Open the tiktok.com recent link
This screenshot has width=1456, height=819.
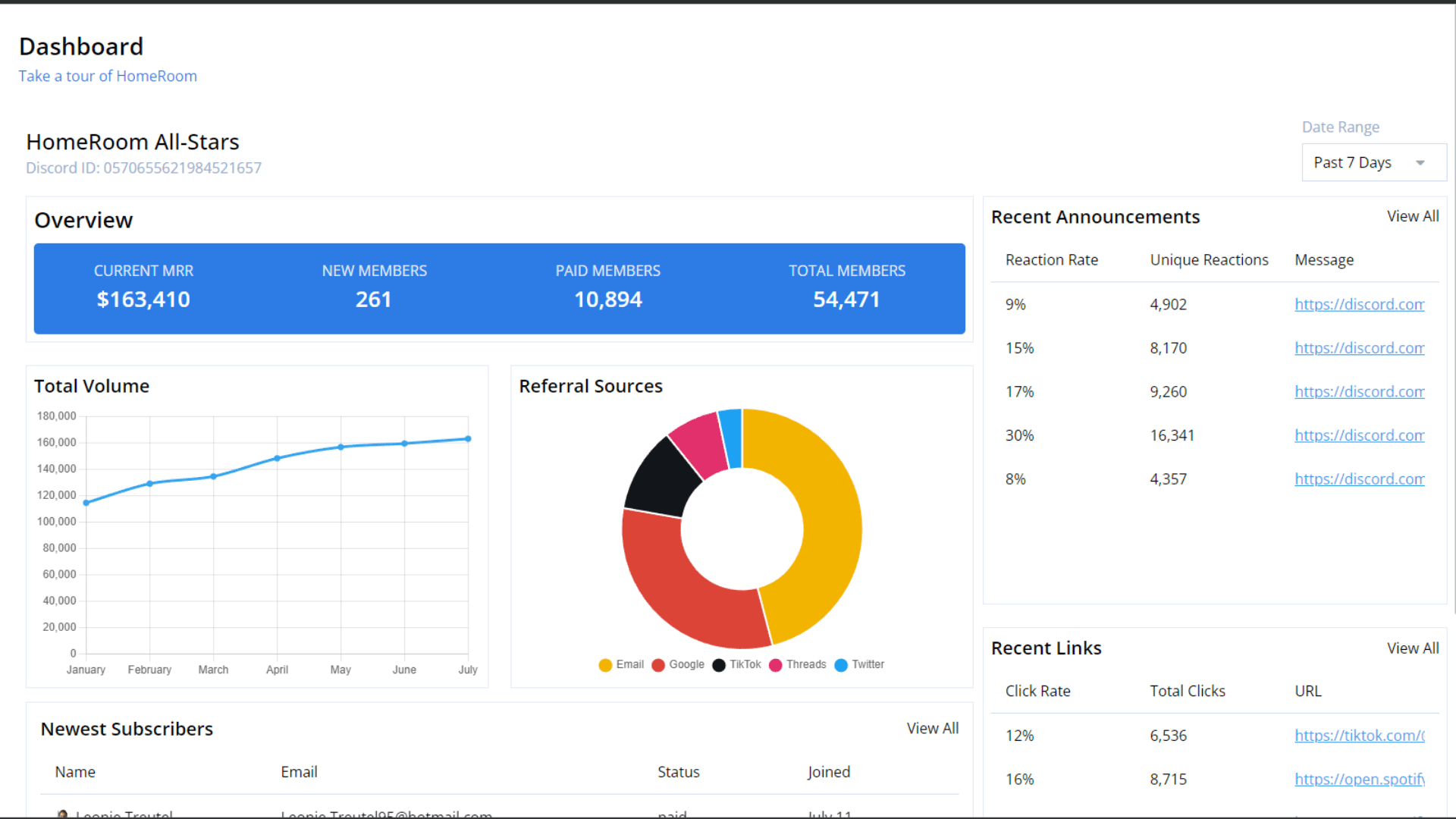(1359, 736)
